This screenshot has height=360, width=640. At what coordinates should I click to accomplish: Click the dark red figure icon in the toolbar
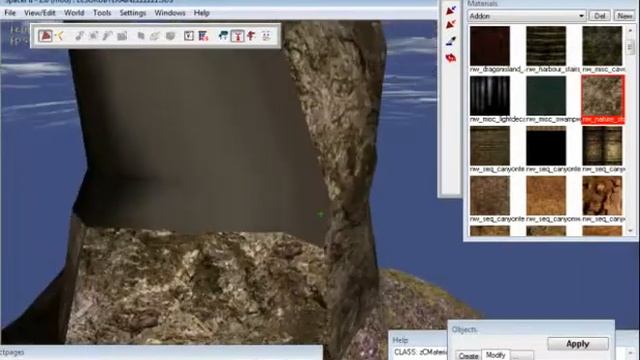coord(251,36)
